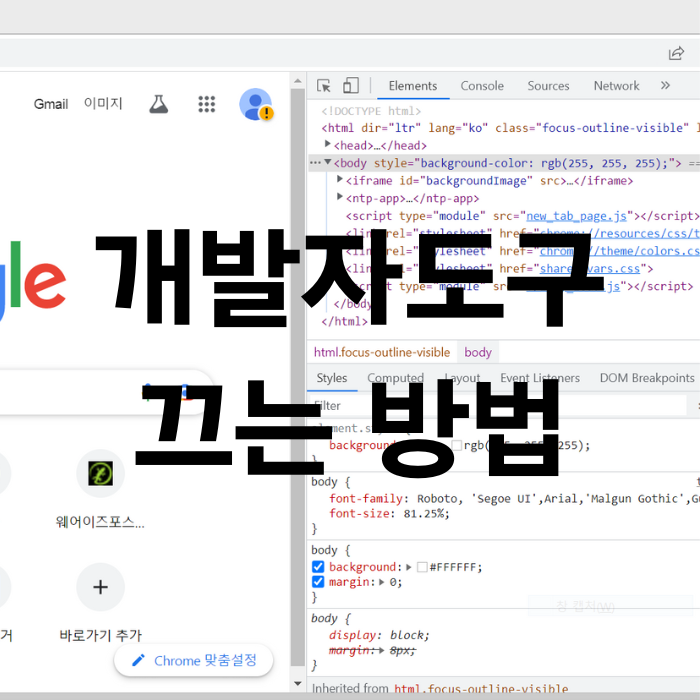Image resolution: width=700 pixels, height=700 pixels.
Task: Uncheck the background #FFFFFF property checkbox
Action: coord(318,567)
